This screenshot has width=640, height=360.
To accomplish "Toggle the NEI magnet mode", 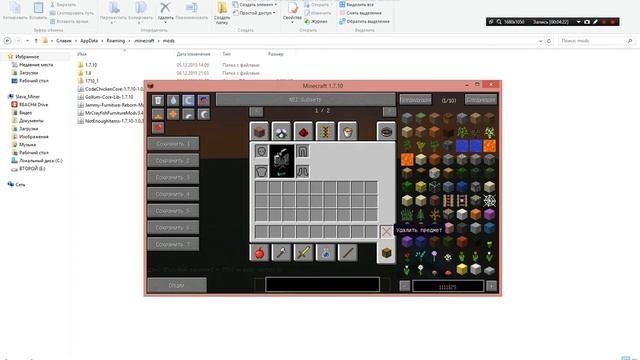I will coord(203,100).
